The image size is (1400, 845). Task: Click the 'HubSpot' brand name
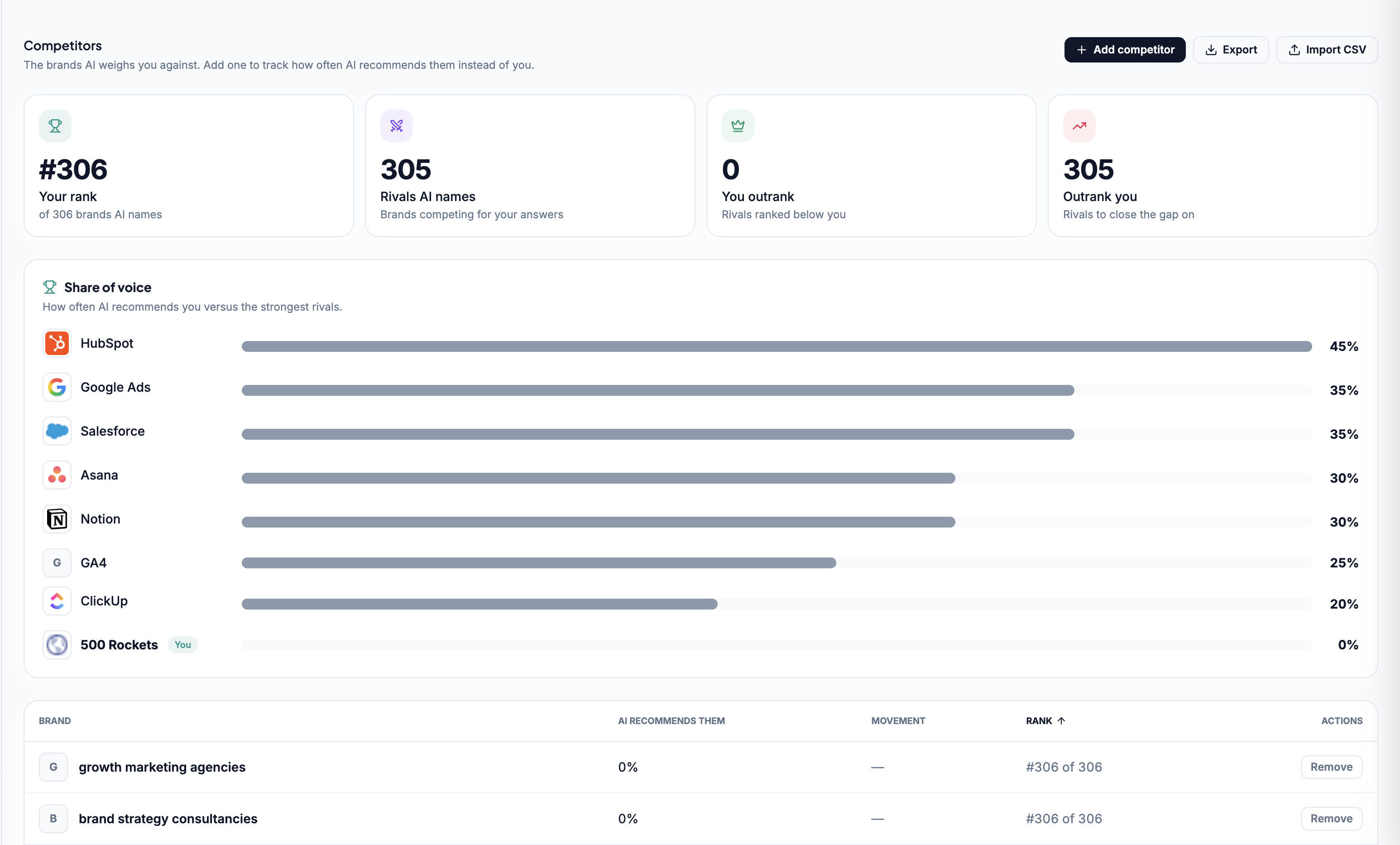click(x=107, y=343)
